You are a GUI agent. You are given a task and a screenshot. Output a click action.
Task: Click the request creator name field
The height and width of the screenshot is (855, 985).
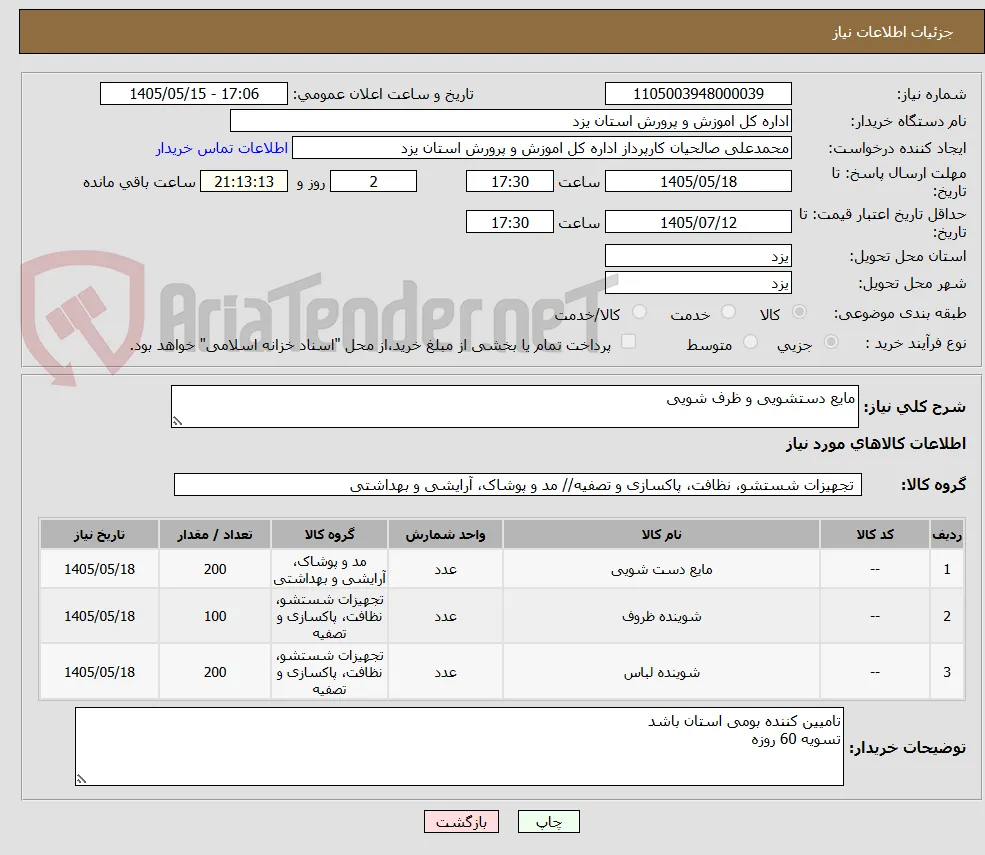click(x=541, y=148)
